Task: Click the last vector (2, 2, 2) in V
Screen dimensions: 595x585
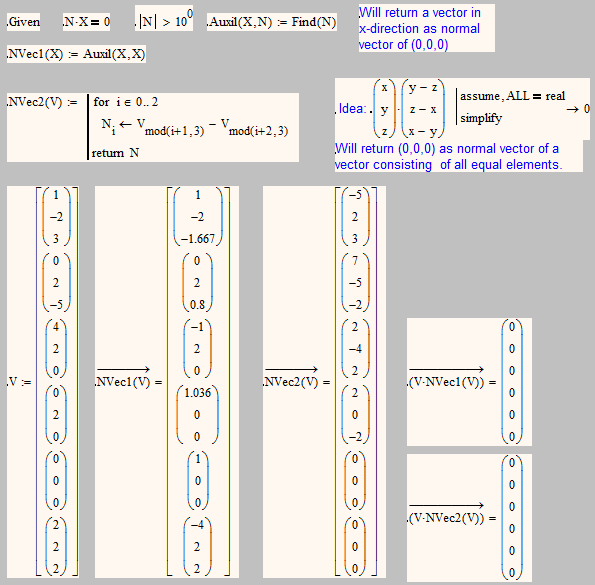Action: (x=56, y=547)
